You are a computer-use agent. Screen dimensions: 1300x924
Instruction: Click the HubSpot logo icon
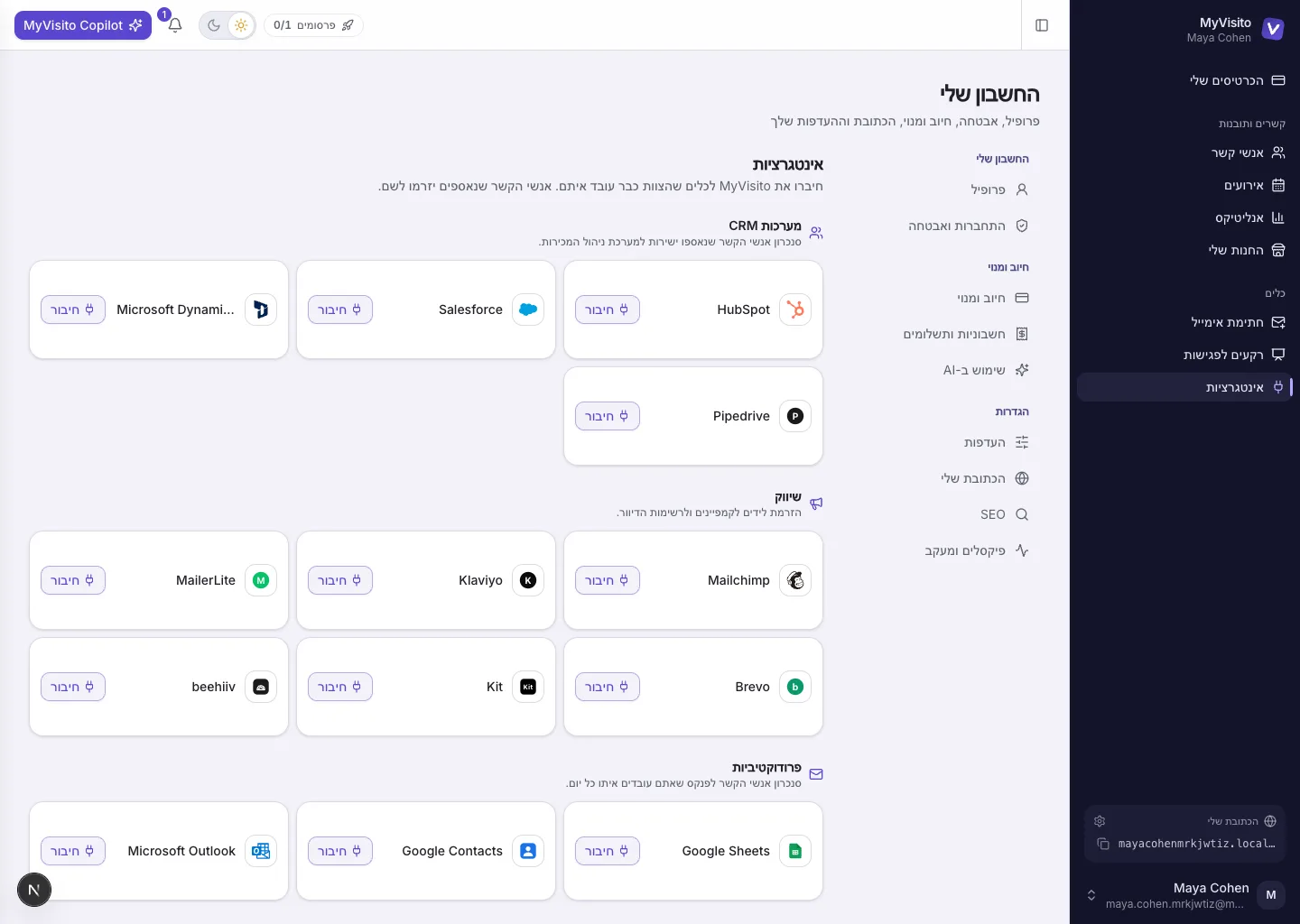pyautogui.click(x=795, y=310)
